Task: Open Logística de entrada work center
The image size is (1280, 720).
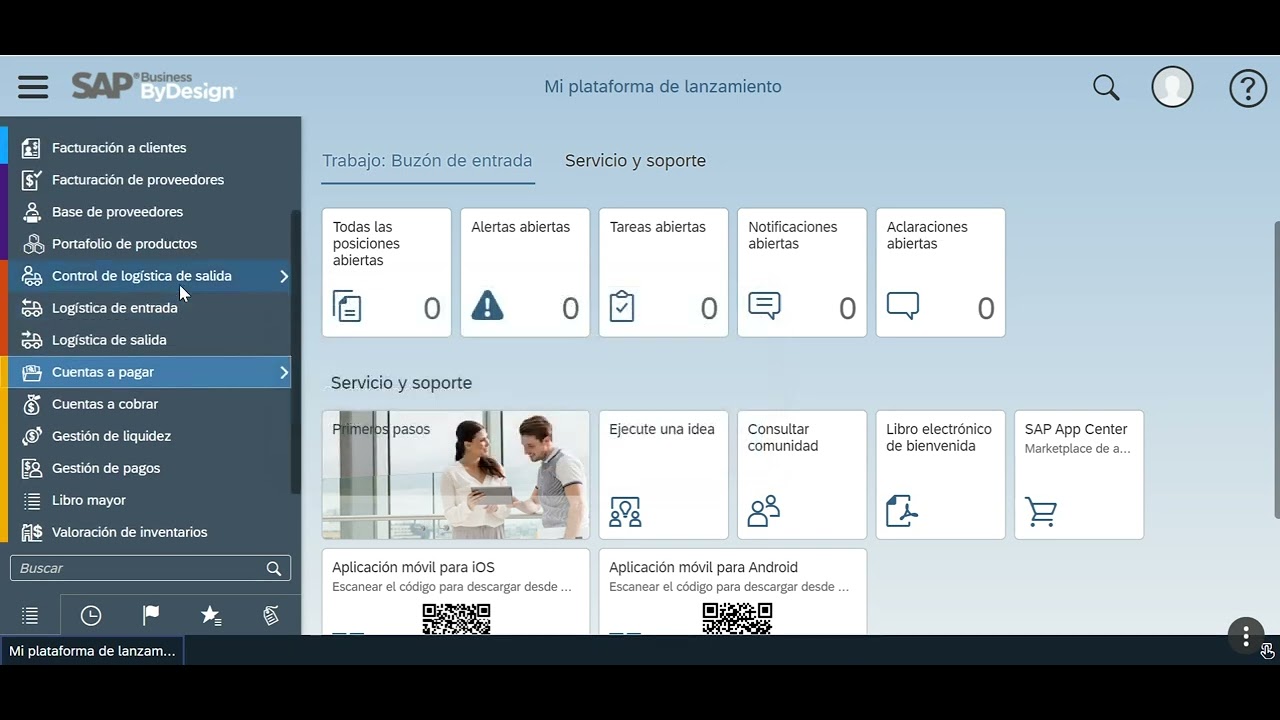Action: point(146,308)
